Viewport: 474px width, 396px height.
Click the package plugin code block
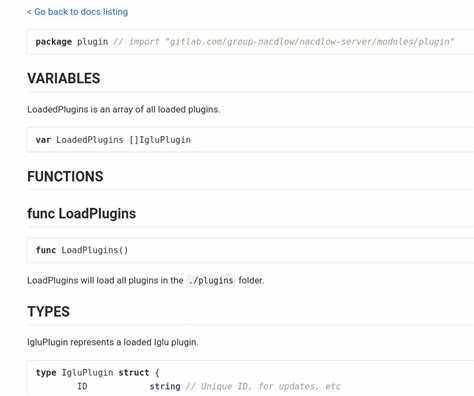click(x=250, y=42)
